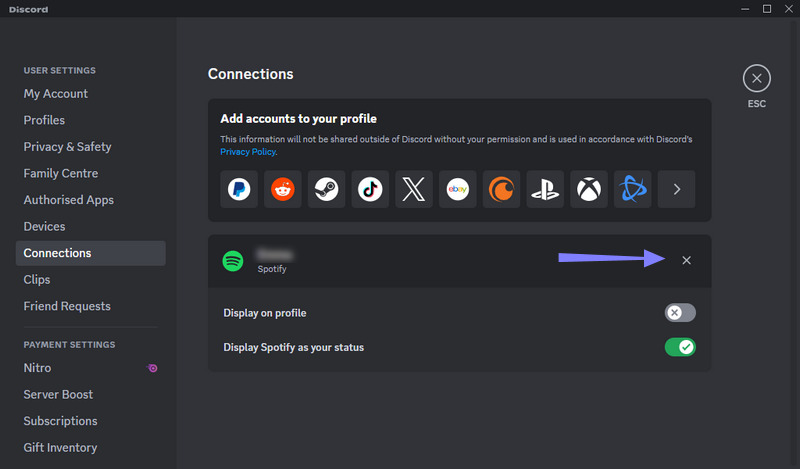Minimize the Discord window
800x469 pixels.
[x=745, y=9]
